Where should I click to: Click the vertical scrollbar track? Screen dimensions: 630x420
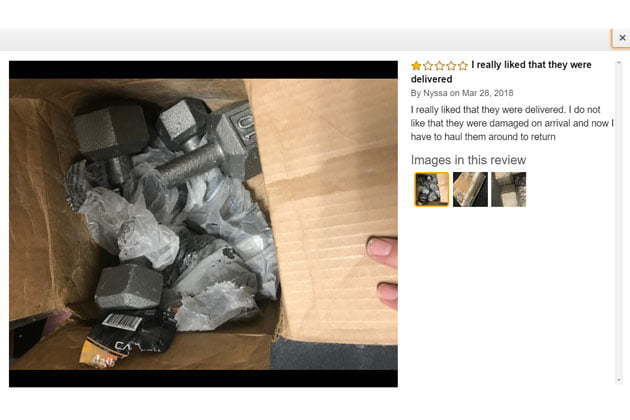[619, 221]
